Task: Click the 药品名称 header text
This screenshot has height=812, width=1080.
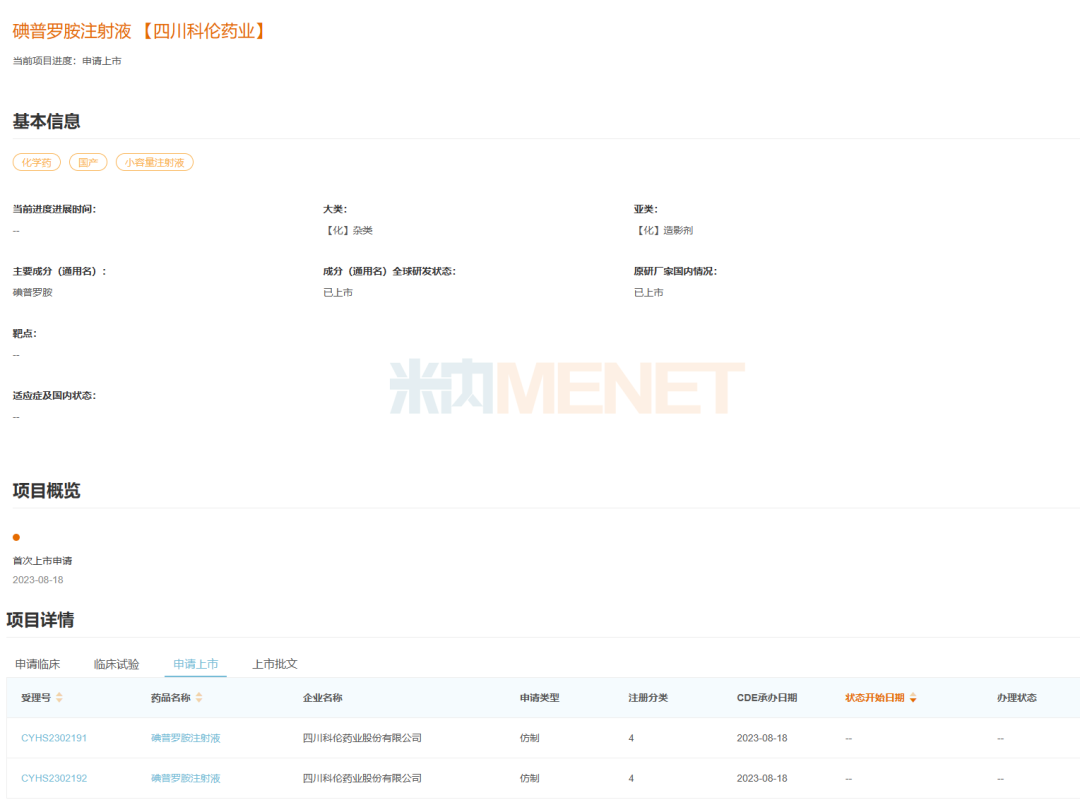Action: tap(171, 698)
